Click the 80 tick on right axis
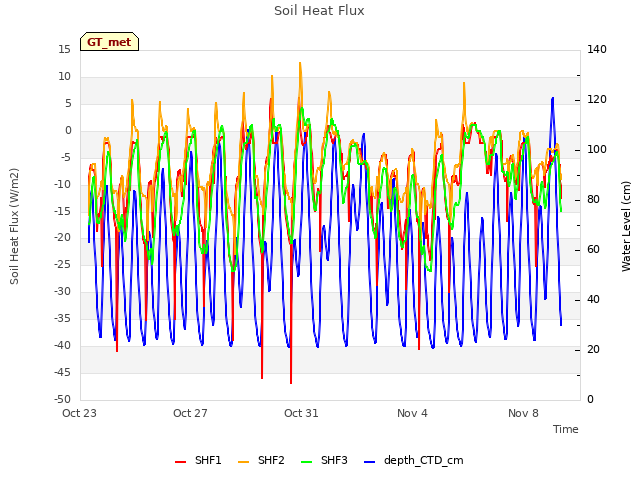640x480 pixels. (x=593, y=200)
